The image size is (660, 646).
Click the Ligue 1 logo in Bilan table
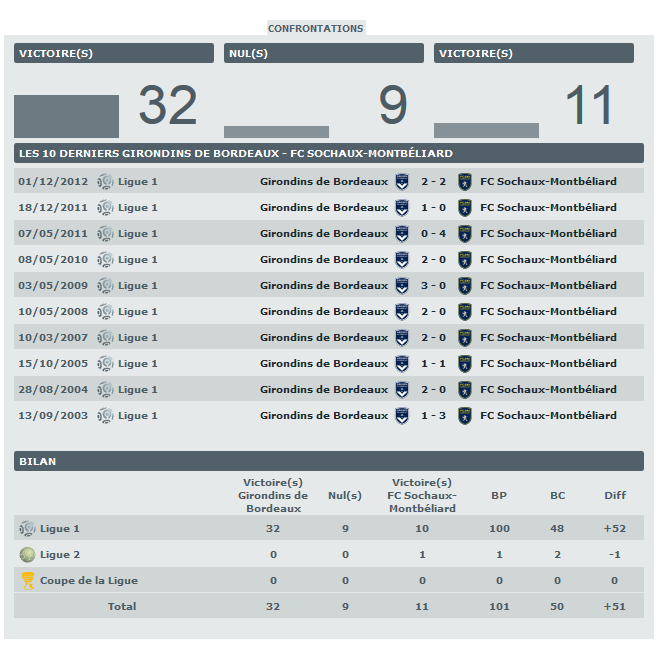(27, 529)
